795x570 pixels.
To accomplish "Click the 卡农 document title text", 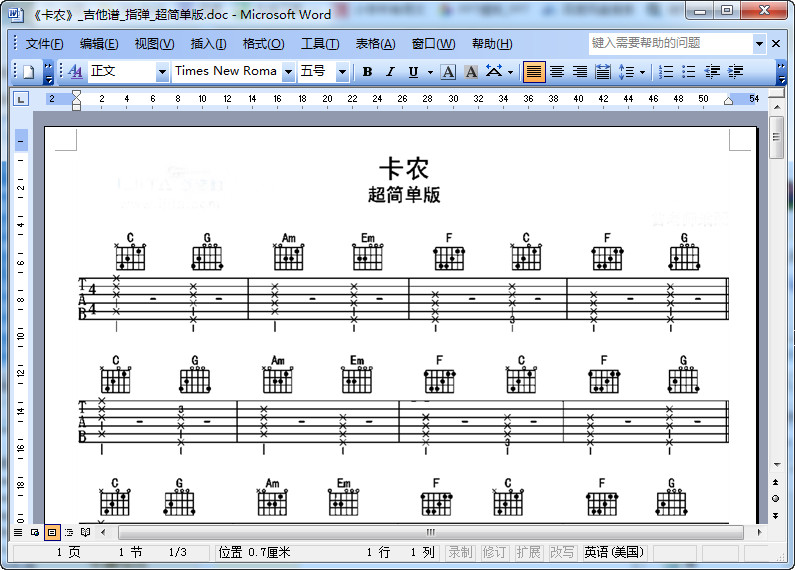I will [x=404, y=168].
